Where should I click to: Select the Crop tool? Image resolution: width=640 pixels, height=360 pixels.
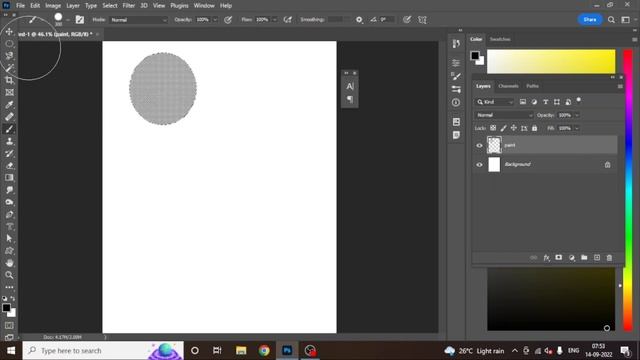(9, 80)
